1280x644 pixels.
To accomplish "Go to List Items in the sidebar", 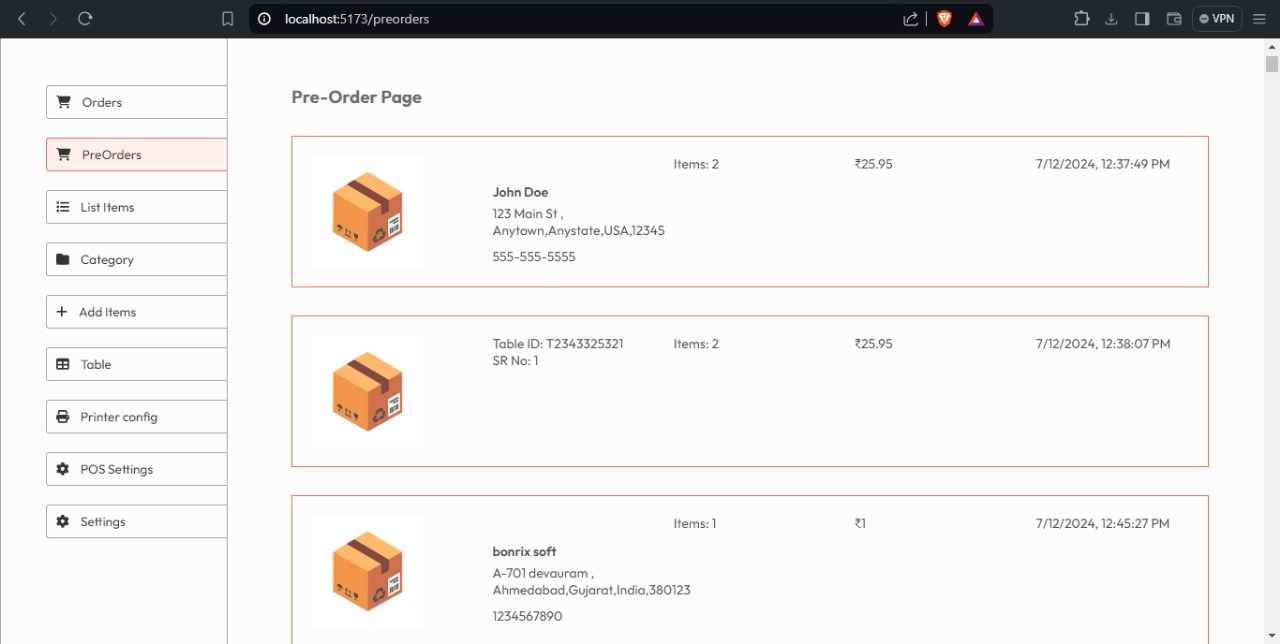I will pyautogui.click(x=137, y=207).
